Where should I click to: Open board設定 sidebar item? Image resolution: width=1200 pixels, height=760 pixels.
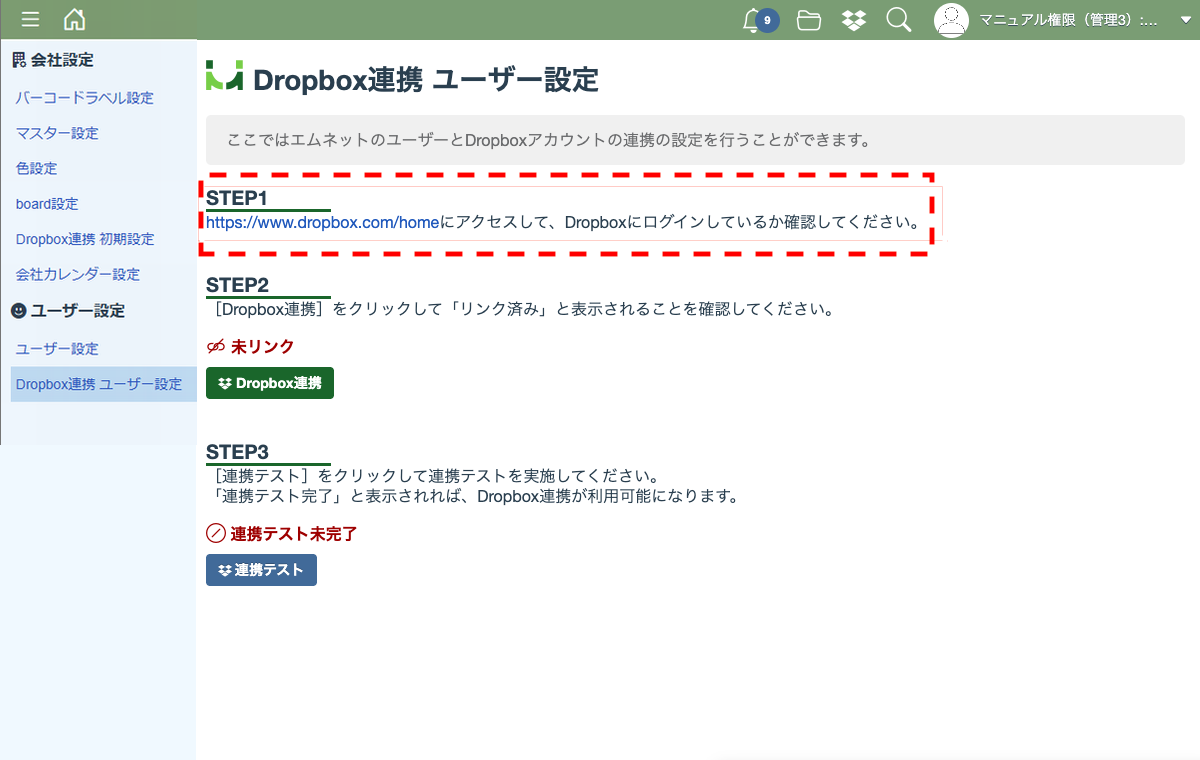point(47,204)
